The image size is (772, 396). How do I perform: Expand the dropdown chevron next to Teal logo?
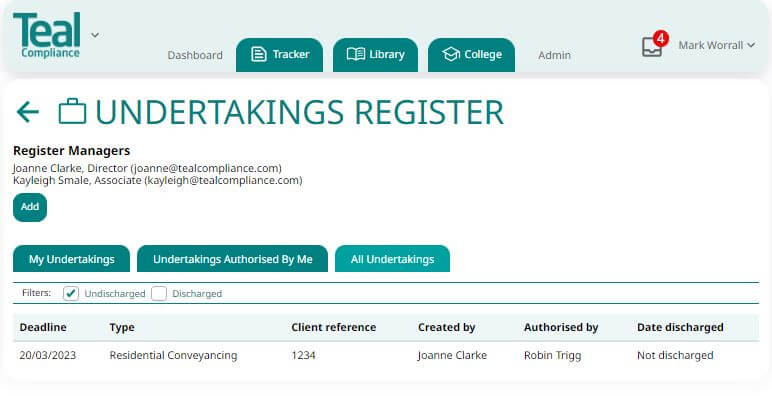click(95, 35)
